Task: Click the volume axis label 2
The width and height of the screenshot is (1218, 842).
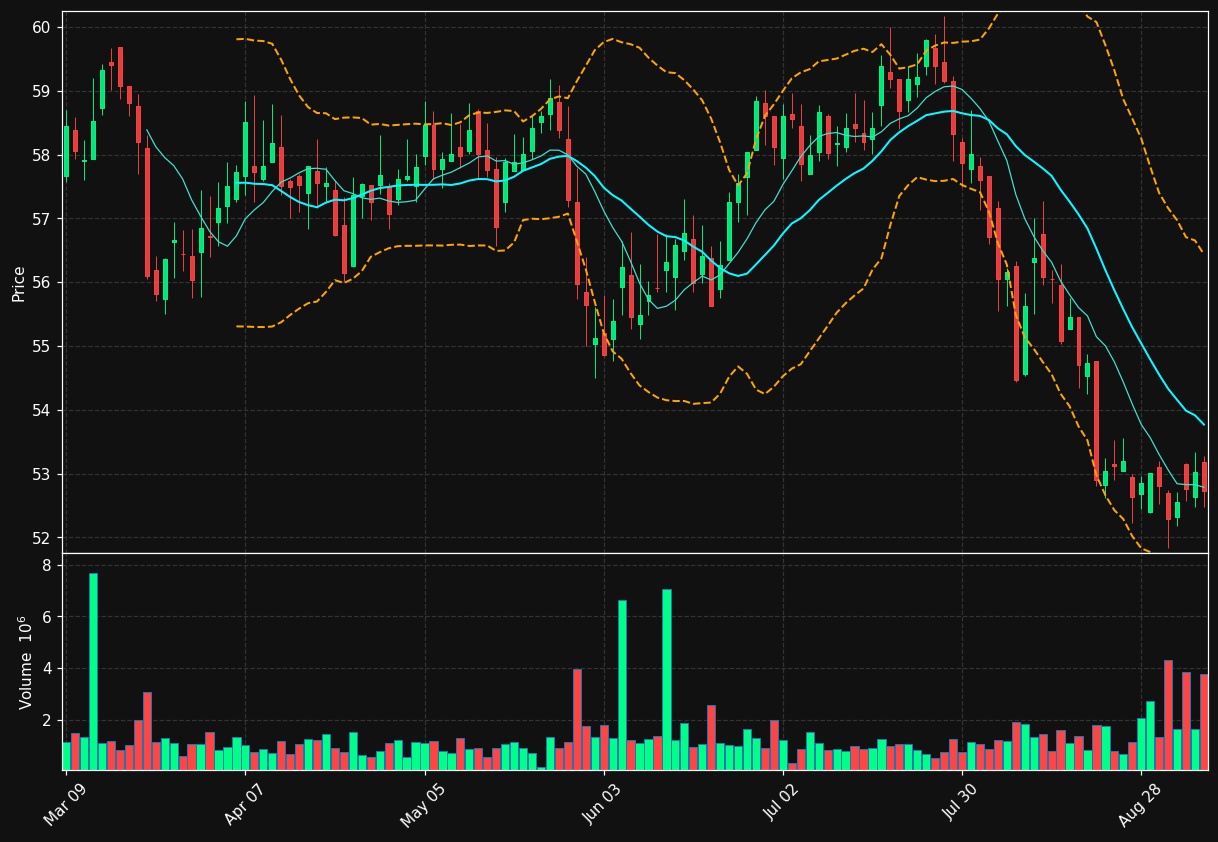Action: click(46, 720)
